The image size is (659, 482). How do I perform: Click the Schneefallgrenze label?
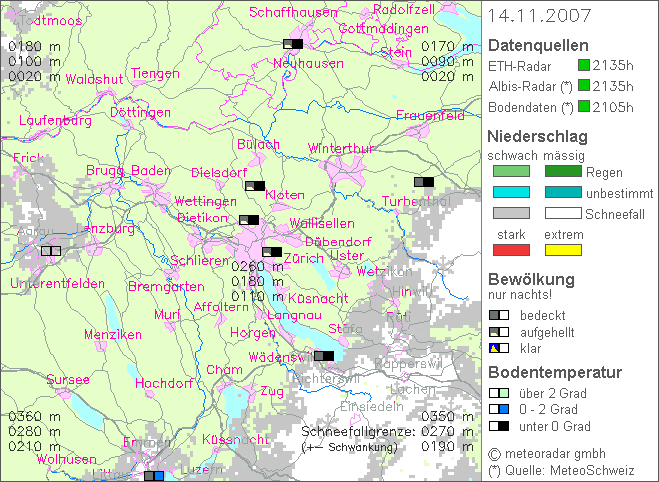[x=358, y=432]
